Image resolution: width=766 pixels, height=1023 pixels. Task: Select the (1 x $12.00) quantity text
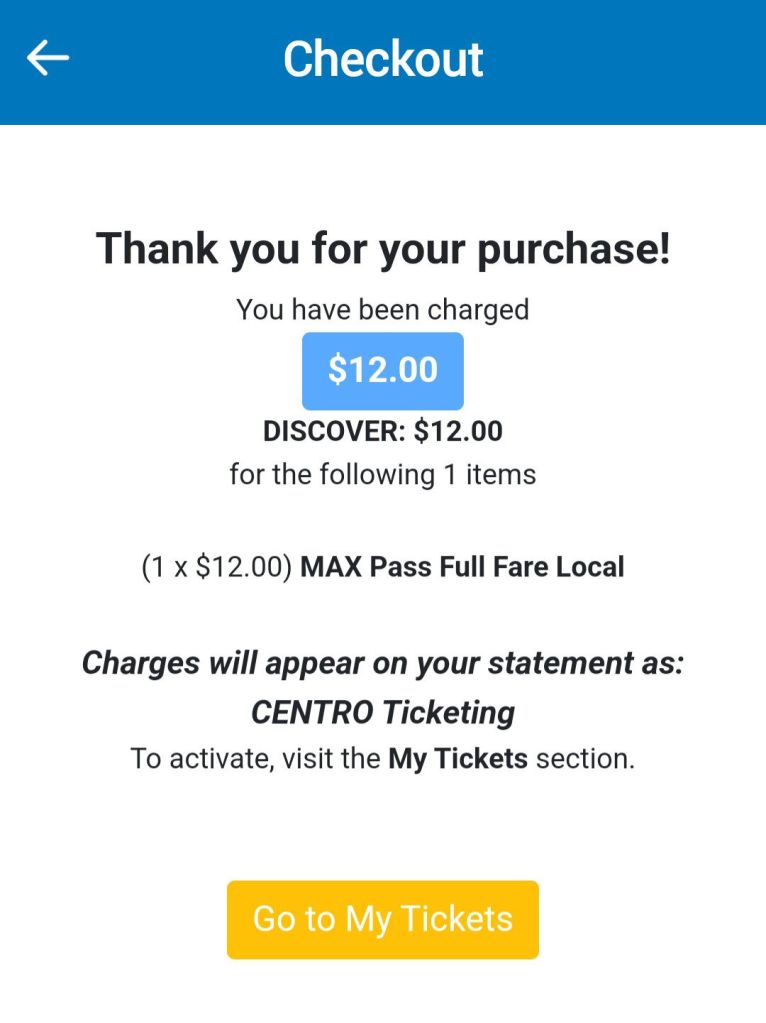217,567
